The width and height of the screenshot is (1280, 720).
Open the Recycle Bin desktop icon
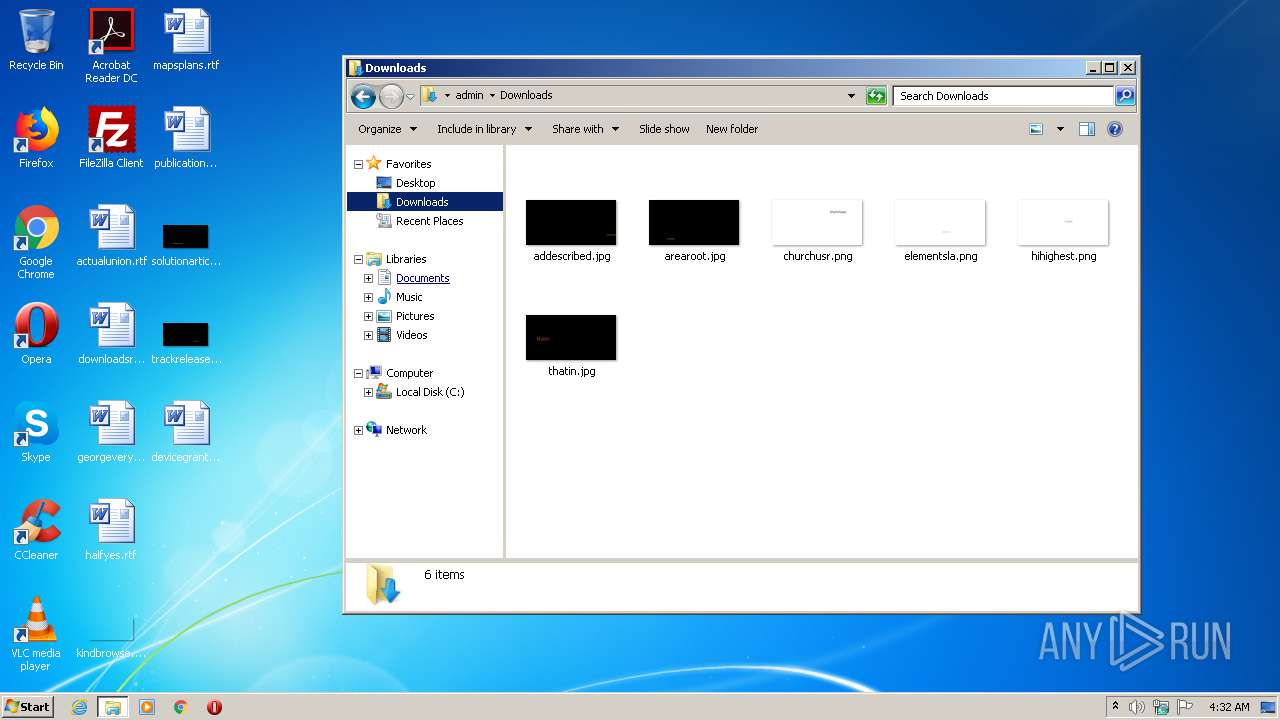(x=36, y=40)
